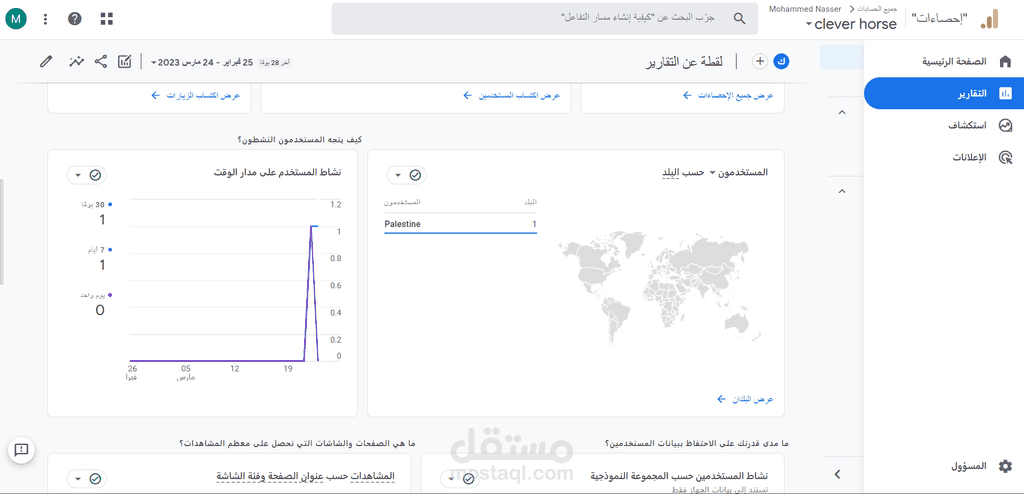Viewport: 1024px width, 494px height.
Task: Select التقارير in the sidebar
Action: point(943,93)
